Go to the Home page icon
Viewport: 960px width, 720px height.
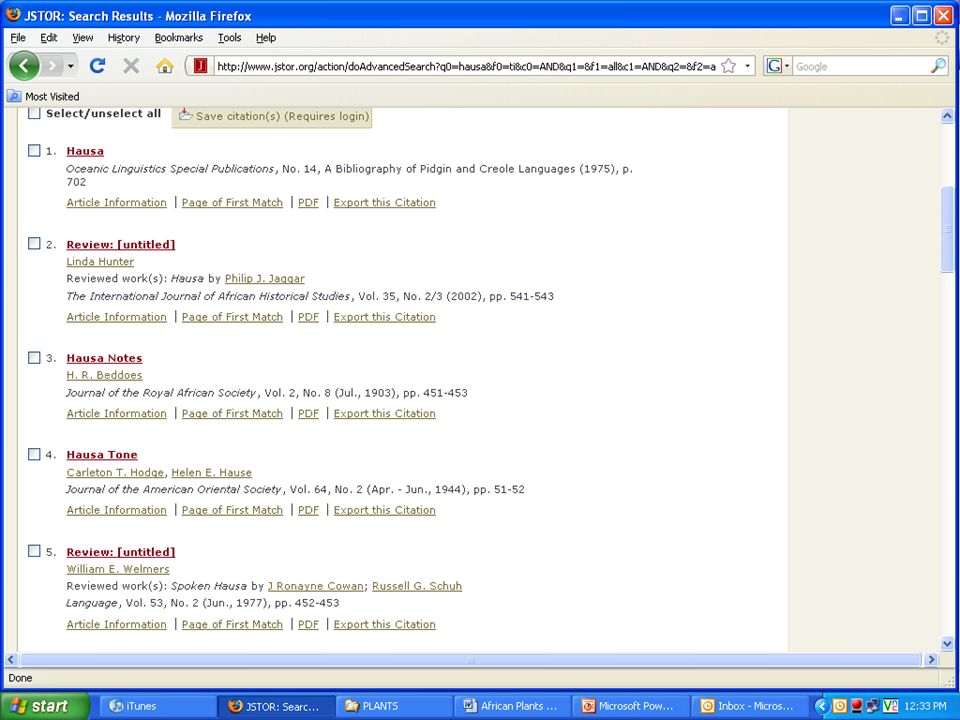click(x=165, y=66)
